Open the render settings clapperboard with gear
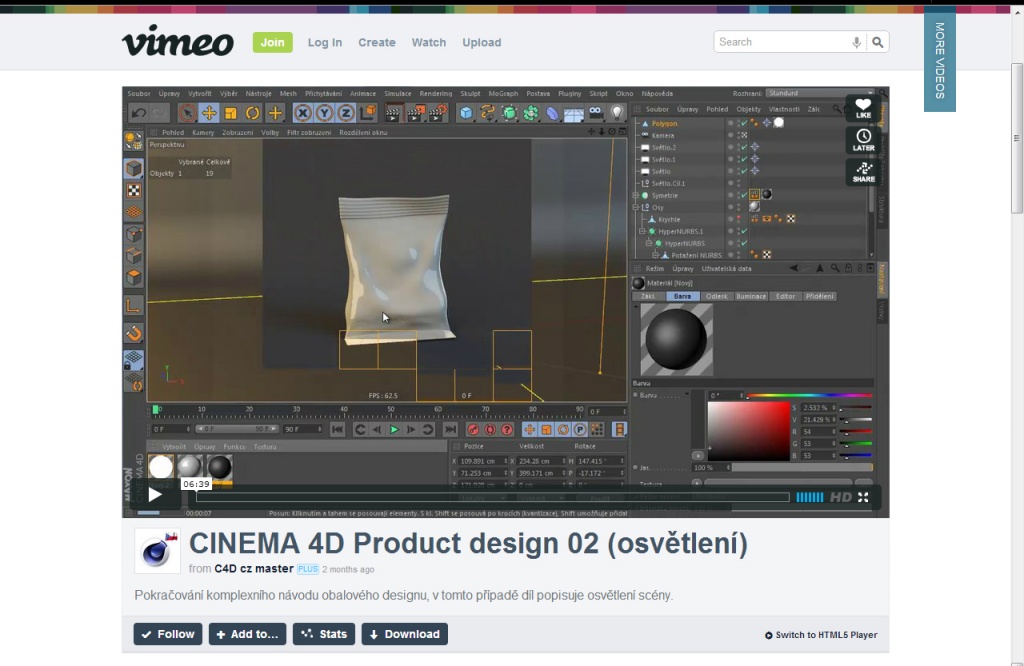Screen dimensions: 1024x666 (438, 113)
